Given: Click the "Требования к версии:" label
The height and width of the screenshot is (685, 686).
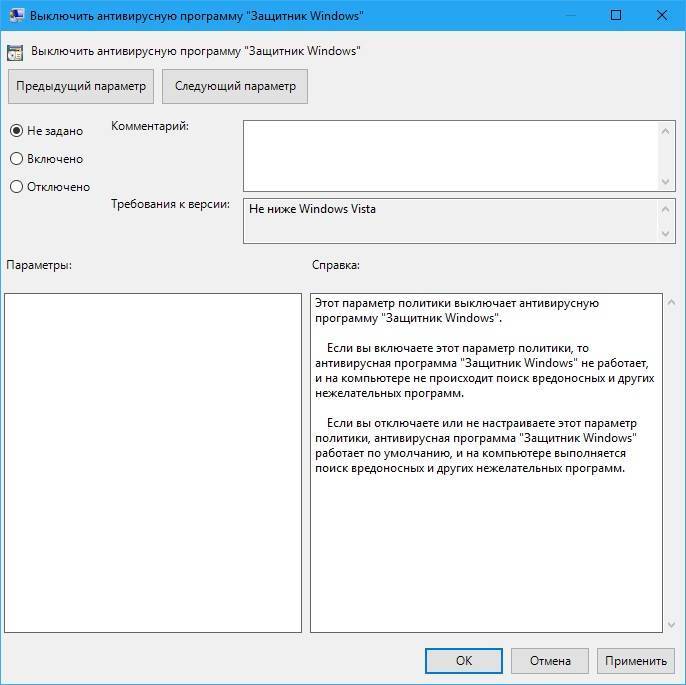Looking at the screenshot, I should (x=170, y=204).
